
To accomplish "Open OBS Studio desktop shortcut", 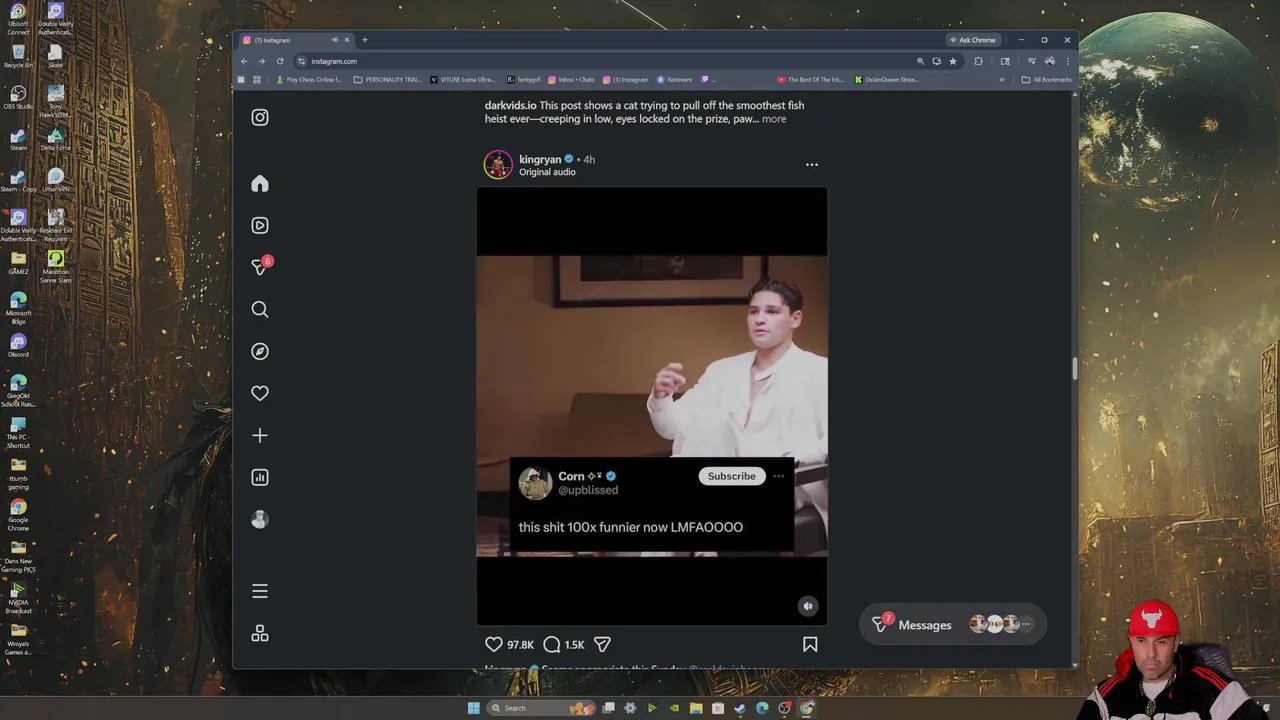I will pos(18,97).
